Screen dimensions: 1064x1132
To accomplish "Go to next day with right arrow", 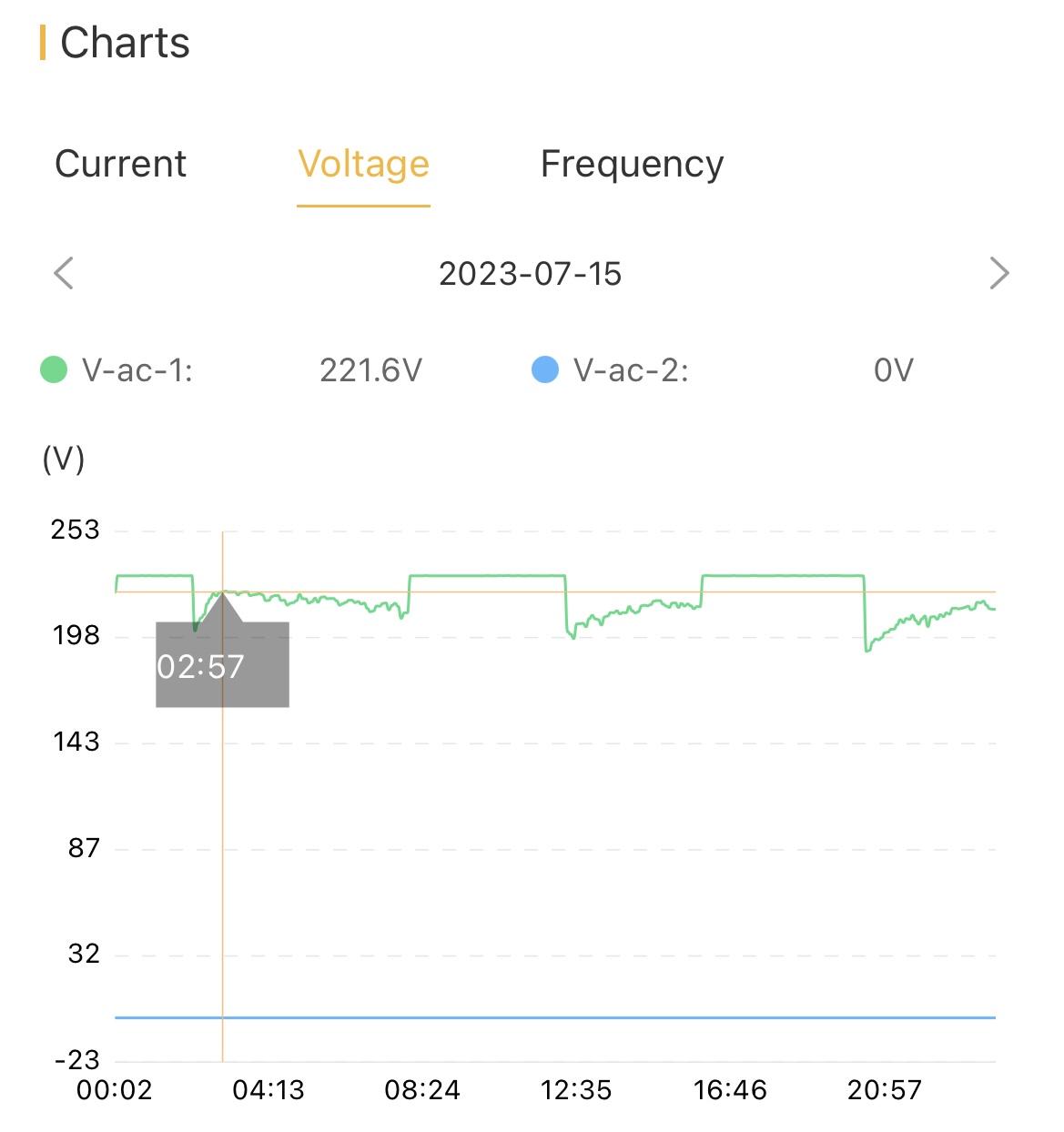I will coord(999,273).
